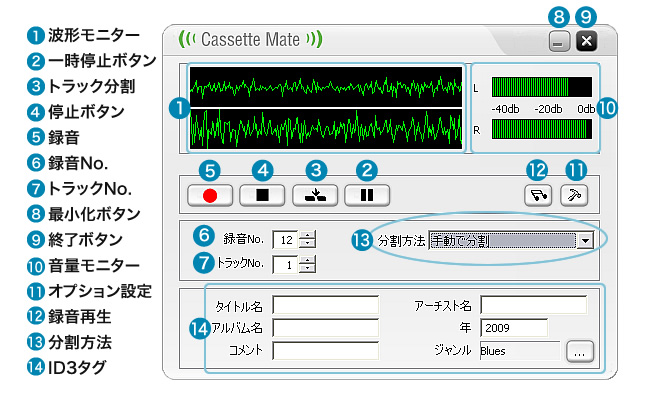This screenshot has height=395, width=650.
Task: Click the アーチスト名 label
Action: pos(443,305)
